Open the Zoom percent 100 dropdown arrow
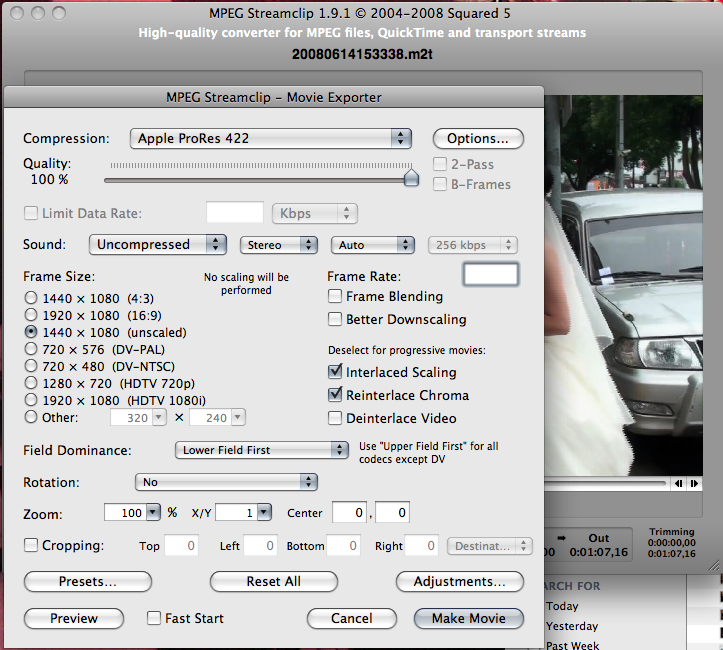 tap(153, 512)
